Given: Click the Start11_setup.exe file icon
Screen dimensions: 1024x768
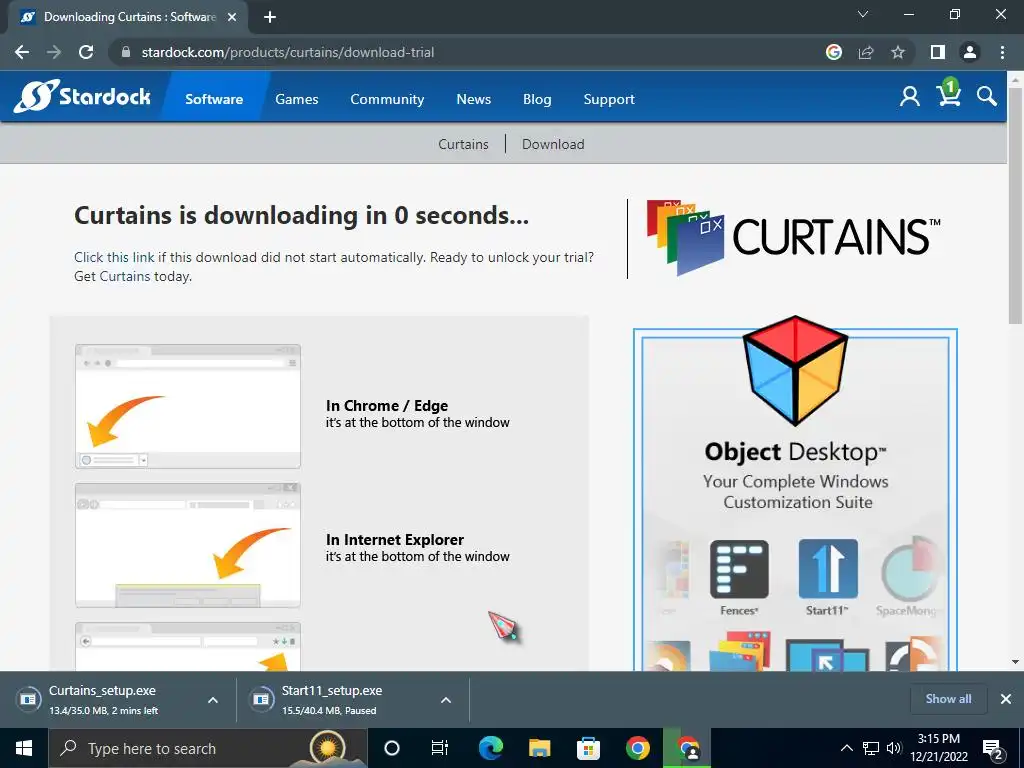Looking at the screenshot, I should [x=261, y=699].
